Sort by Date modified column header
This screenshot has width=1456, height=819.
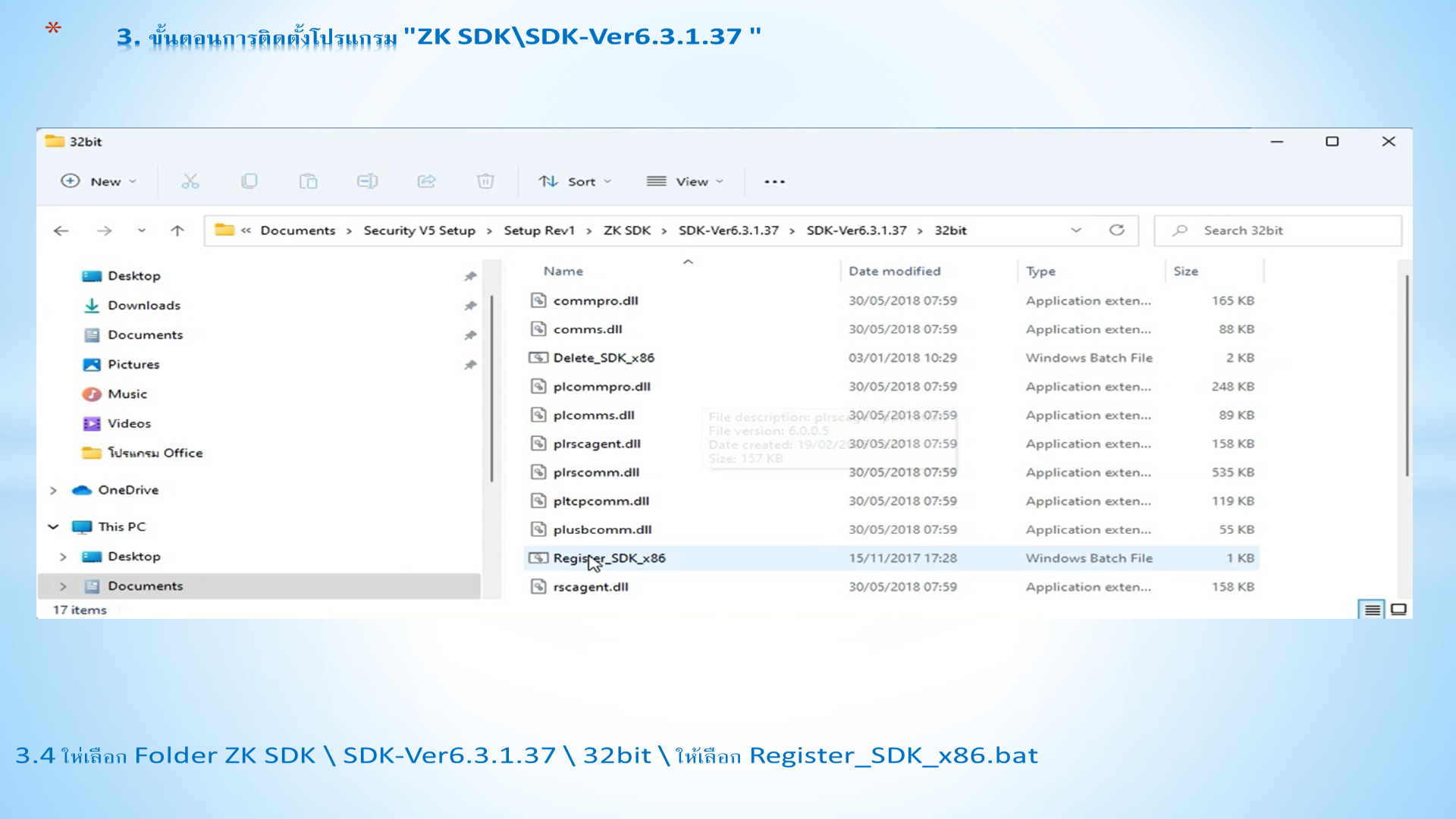[894, 271]
